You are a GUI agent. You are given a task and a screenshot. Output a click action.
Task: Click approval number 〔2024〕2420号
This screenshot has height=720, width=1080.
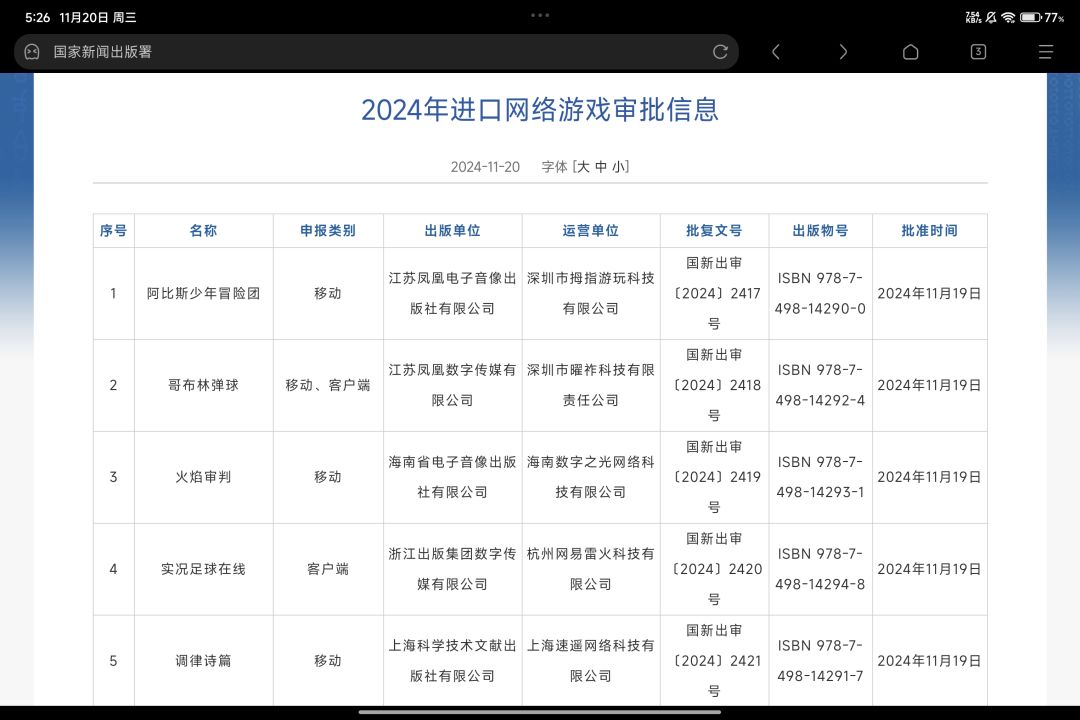(714, 569)
